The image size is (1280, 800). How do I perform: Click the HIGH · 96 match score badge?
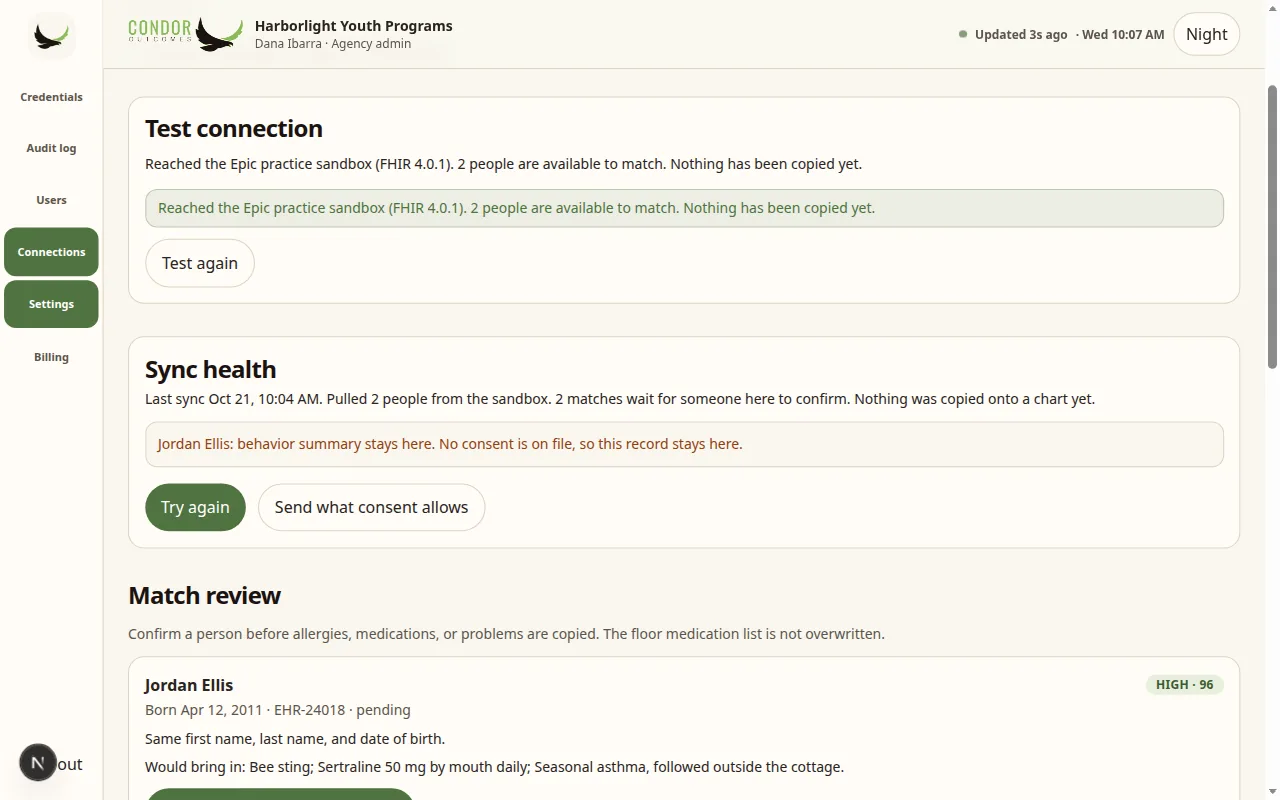(x=1184, y=685)
